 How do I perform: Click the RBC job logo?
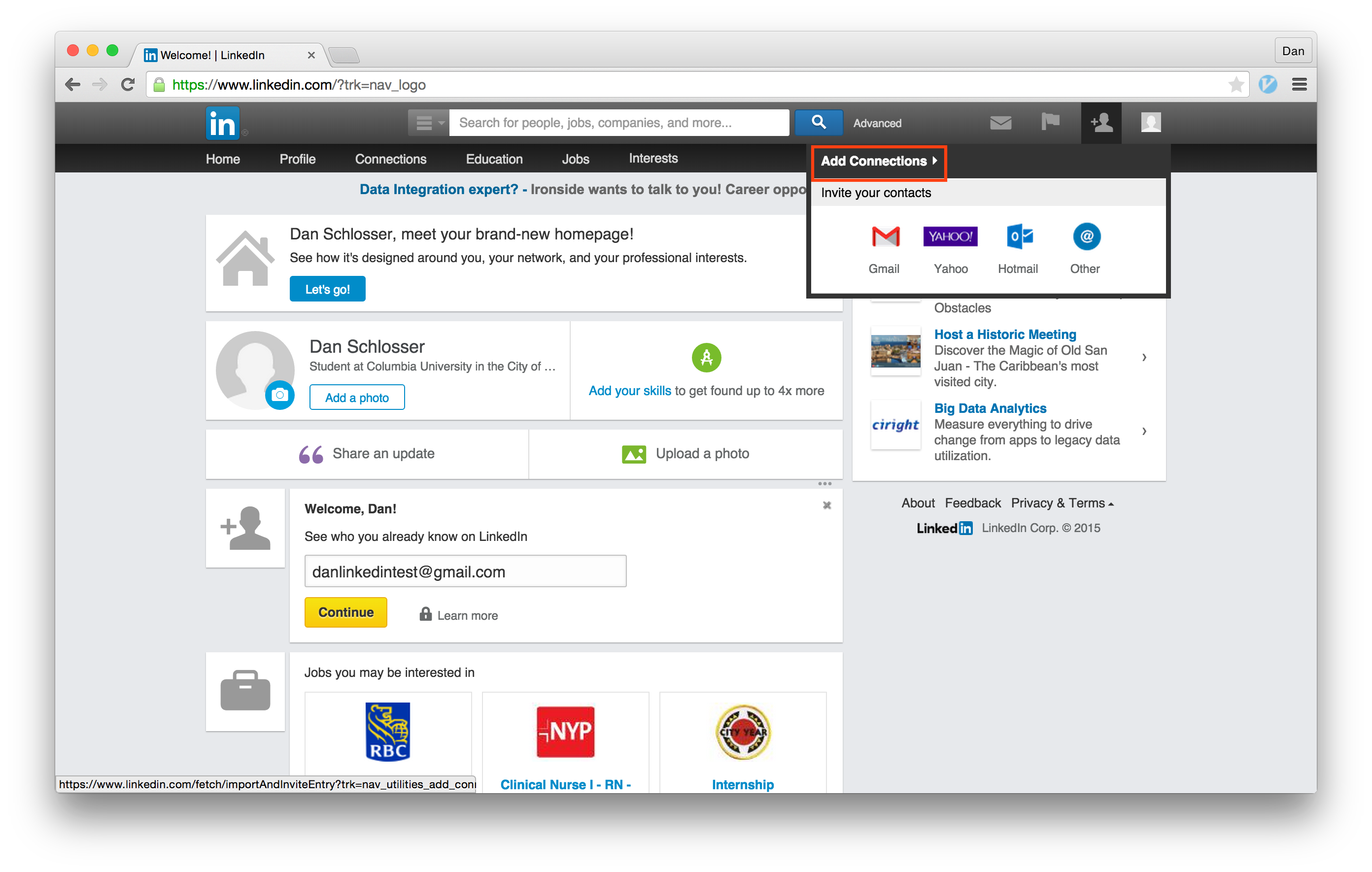[387, 731]
